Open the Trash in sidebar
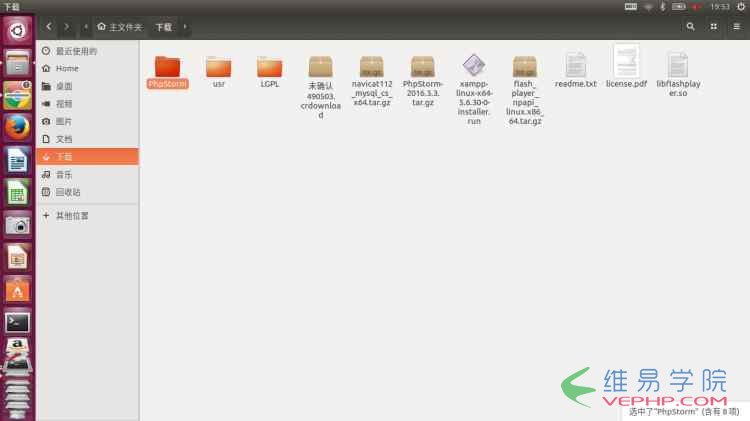 (88, 192)
